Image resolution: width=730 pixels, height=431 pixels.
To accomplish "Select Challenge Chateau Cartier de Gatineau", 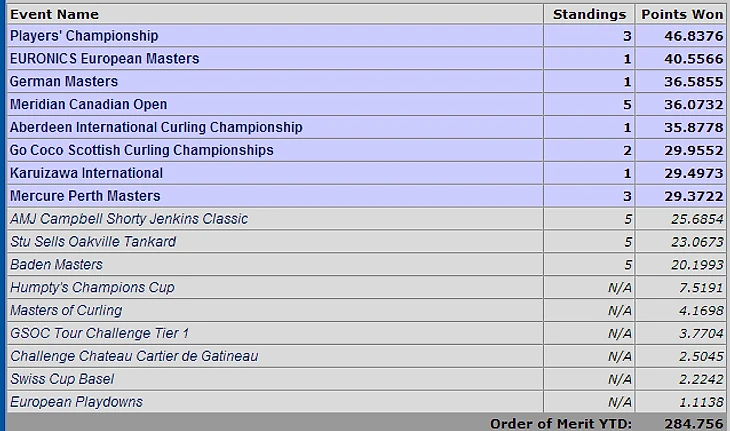I will (x=134, y=356).
